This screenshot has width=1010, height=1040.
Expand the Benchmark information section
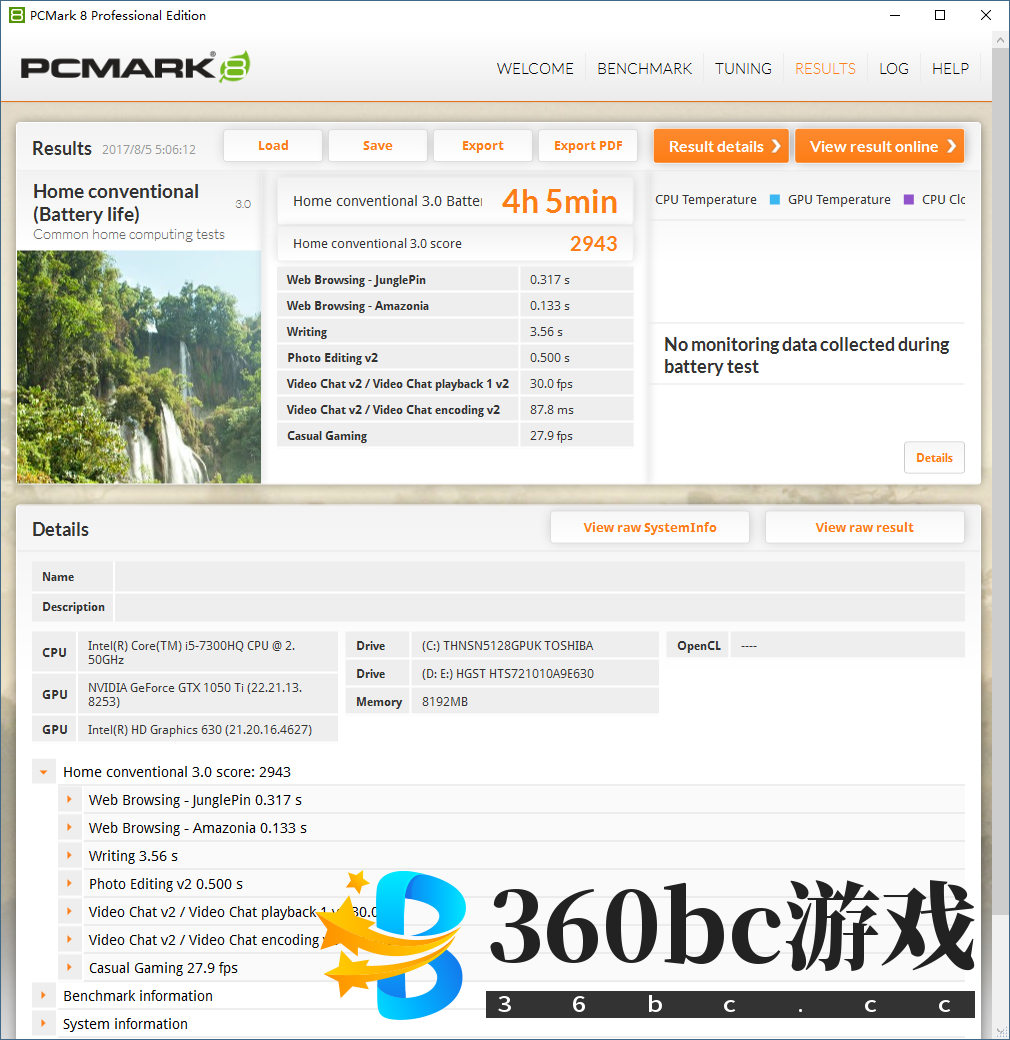(x=44, y=996)
